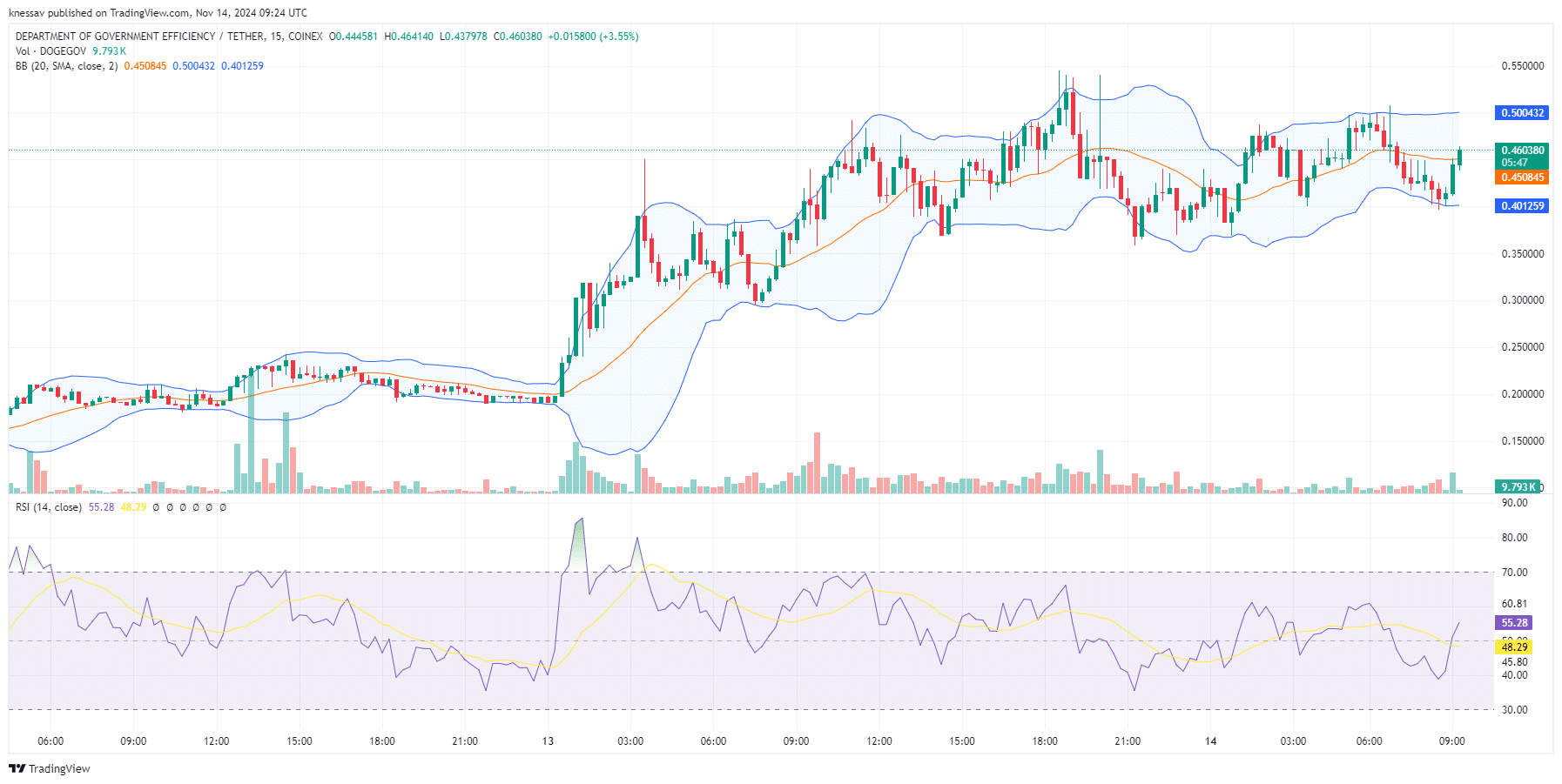The width and height of the screenshot is (1562, 784).
Task: Click the 0.200000 price axis label
Action: pos(1523,394)
